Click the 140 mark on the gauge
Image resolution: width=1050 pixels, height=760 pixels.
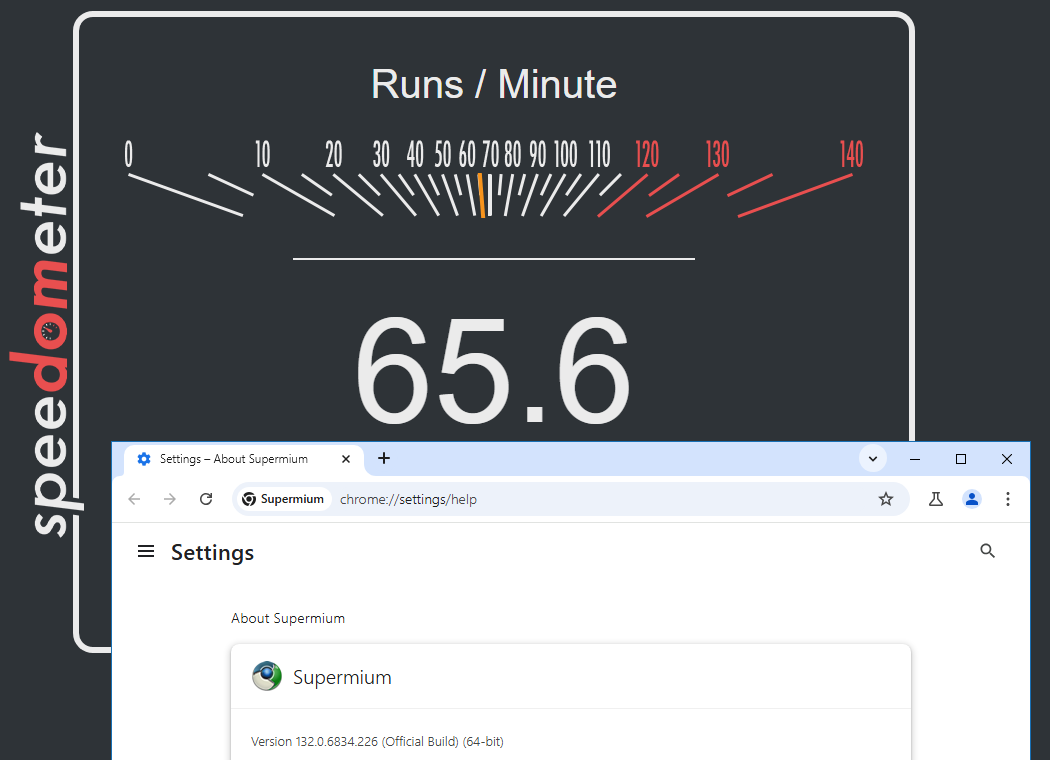click(x=851, y=155)
